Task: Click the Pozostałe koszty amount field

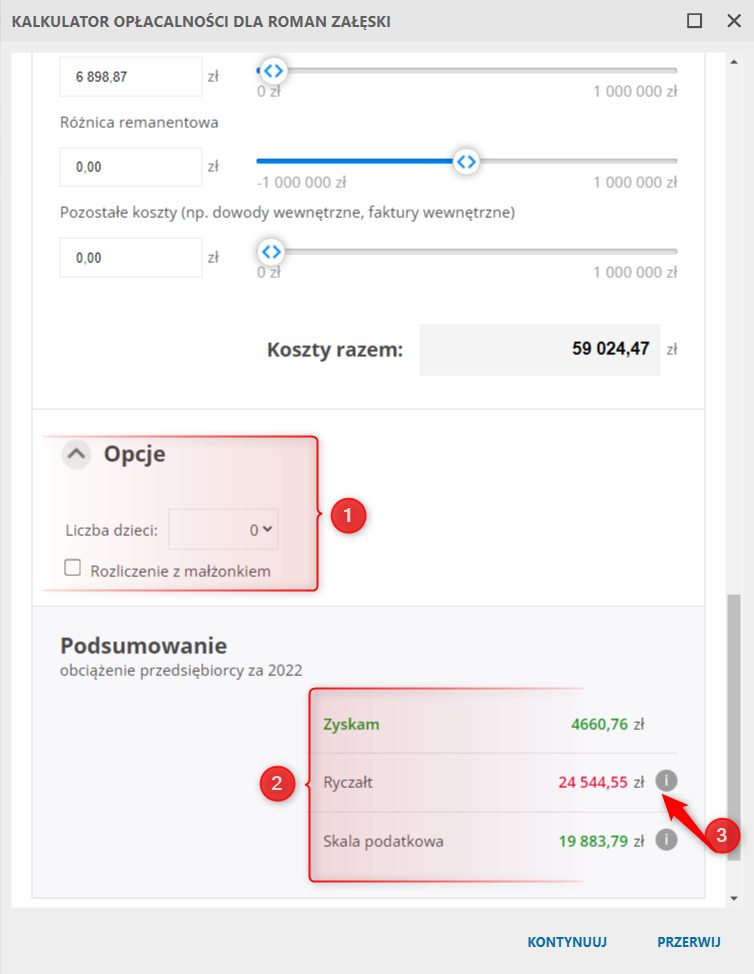Action: coord(131,257)
